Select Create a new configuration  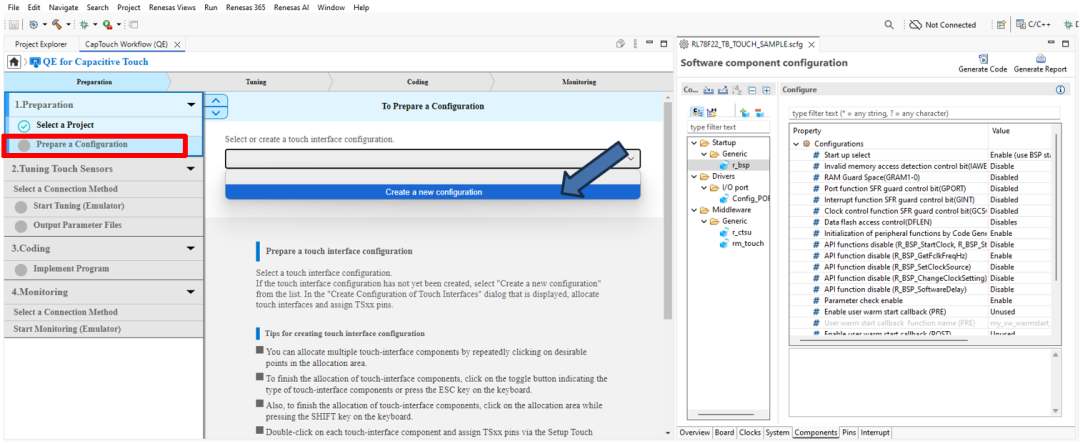click(x=433, y=192)
